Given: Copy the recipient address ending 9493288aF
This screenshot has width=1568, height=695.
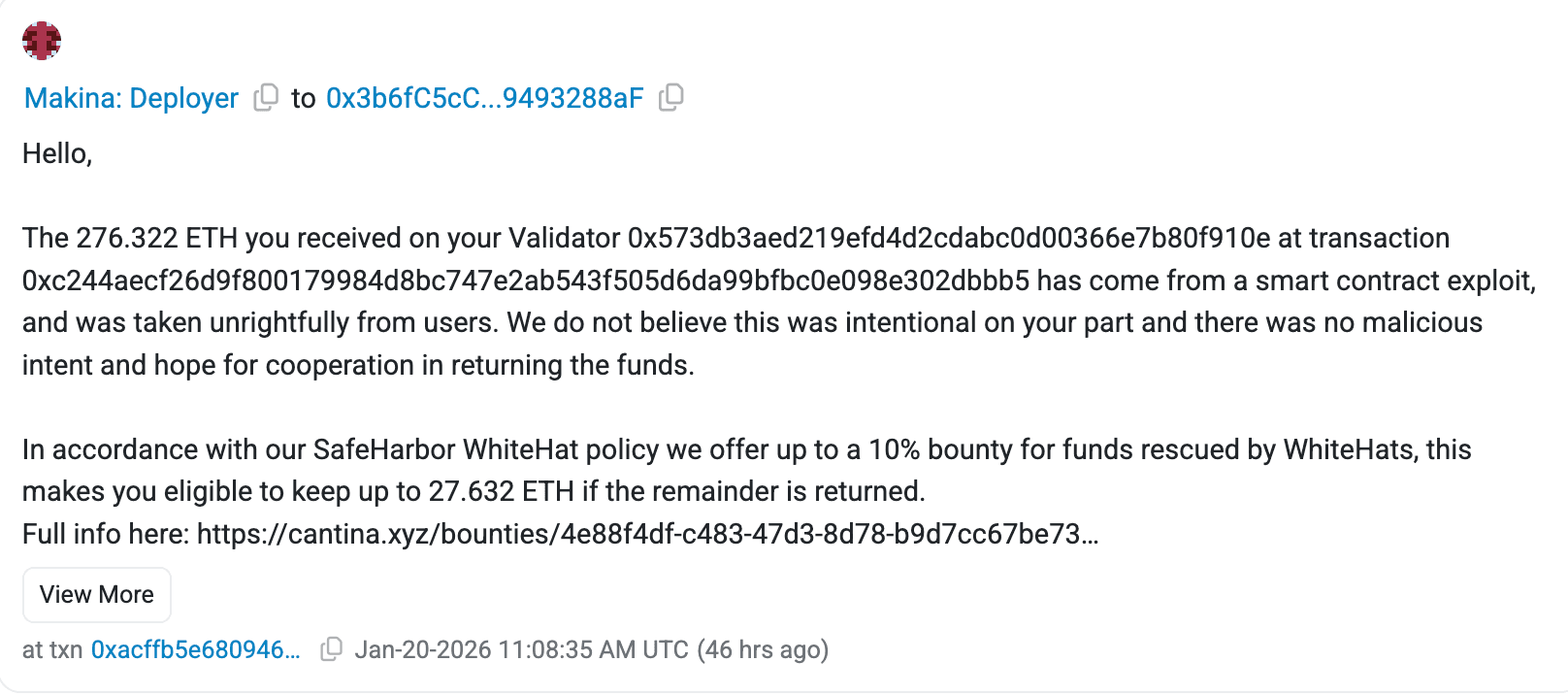Looking at the screenshot, I should pos(671,97).
